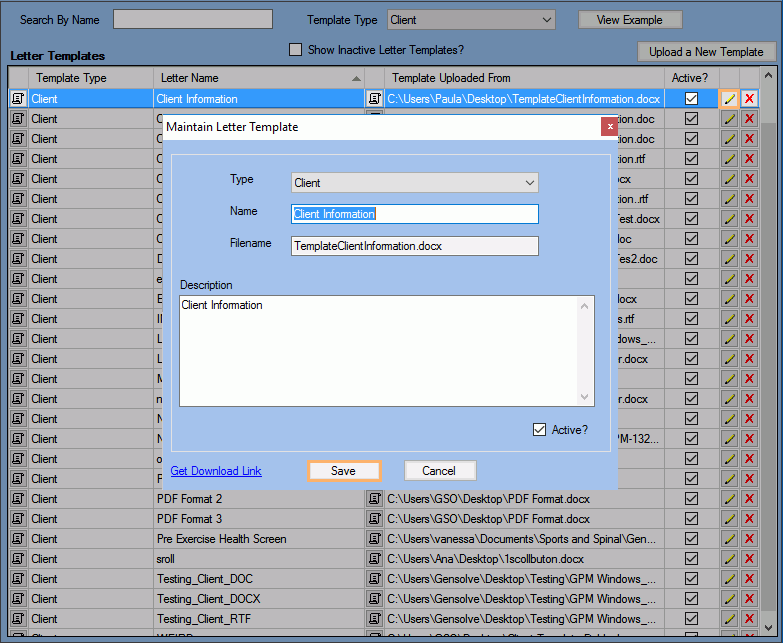The height and width of the screenshot is (643, 783).
Task: Click edit pencil icon for Client Information row
Action: [x=729, y=99]
